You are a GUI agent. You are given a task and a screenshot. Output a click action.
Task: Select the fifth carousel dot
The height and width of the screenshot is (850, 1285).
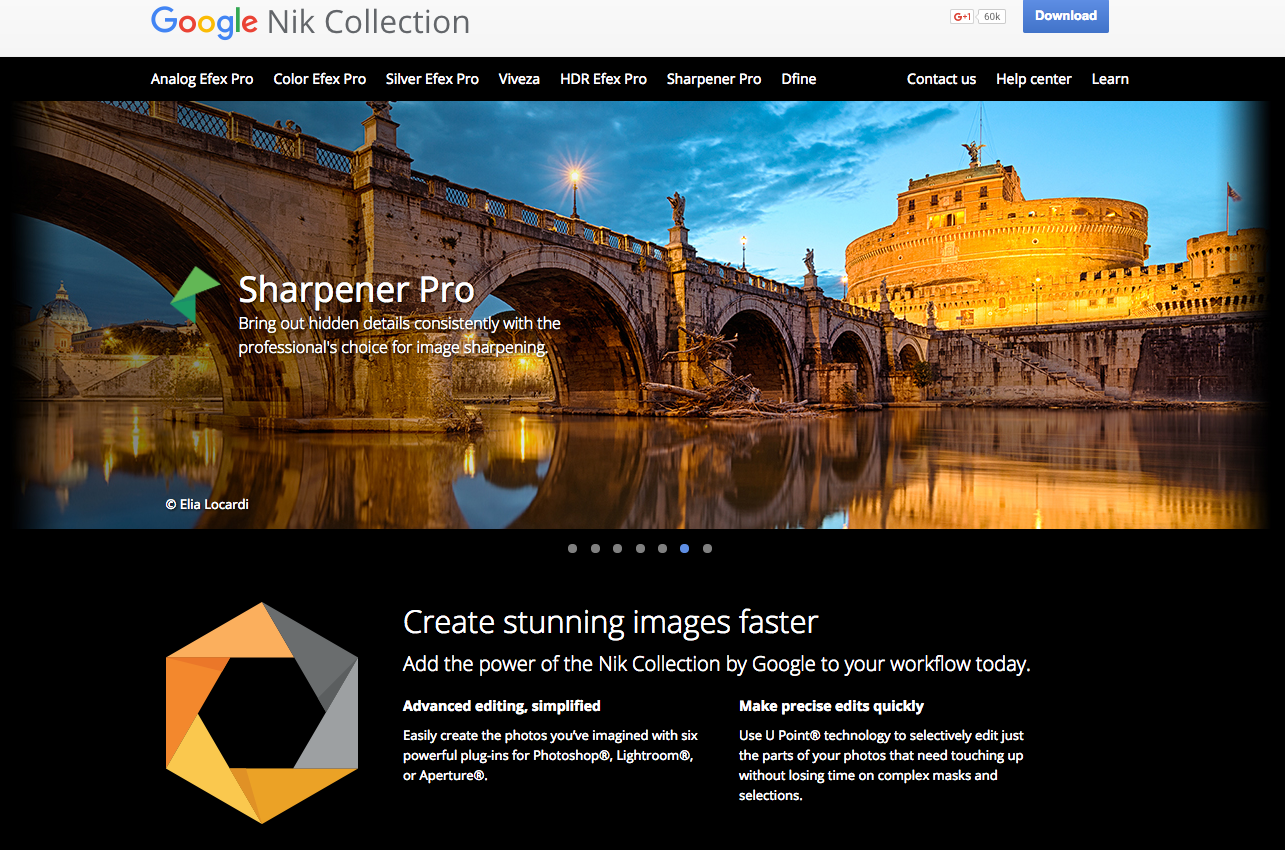[x=662, y=548]
